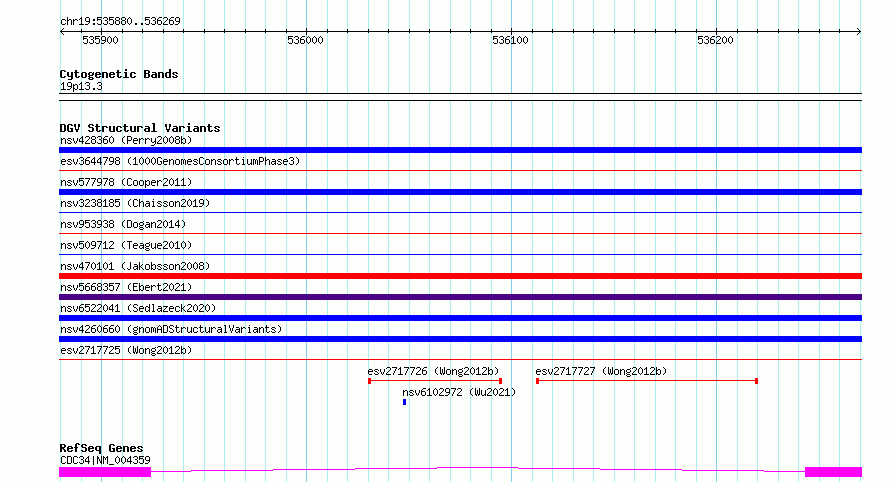Click the left arrow of the ruler
The height and width of the screenshot is (482, 890).
tap(62, 32)
